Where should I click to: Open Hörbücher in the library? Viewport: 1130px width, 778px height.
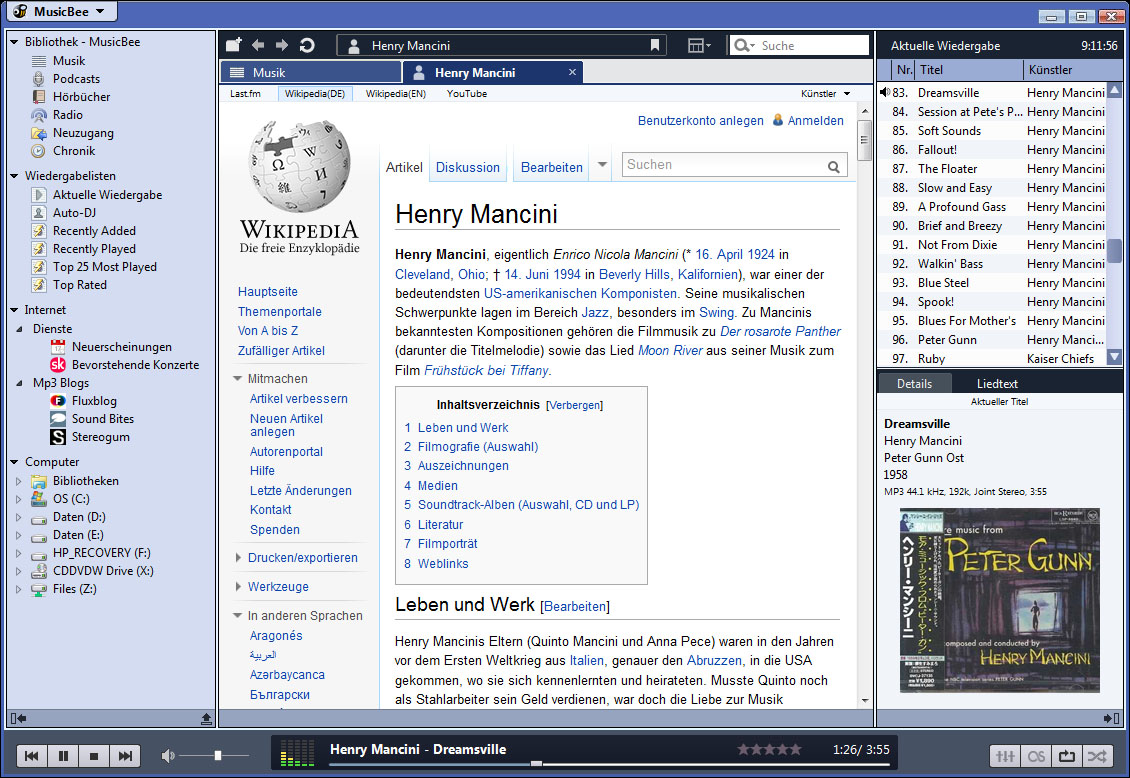pyautogui.click(x=81, y=97)
